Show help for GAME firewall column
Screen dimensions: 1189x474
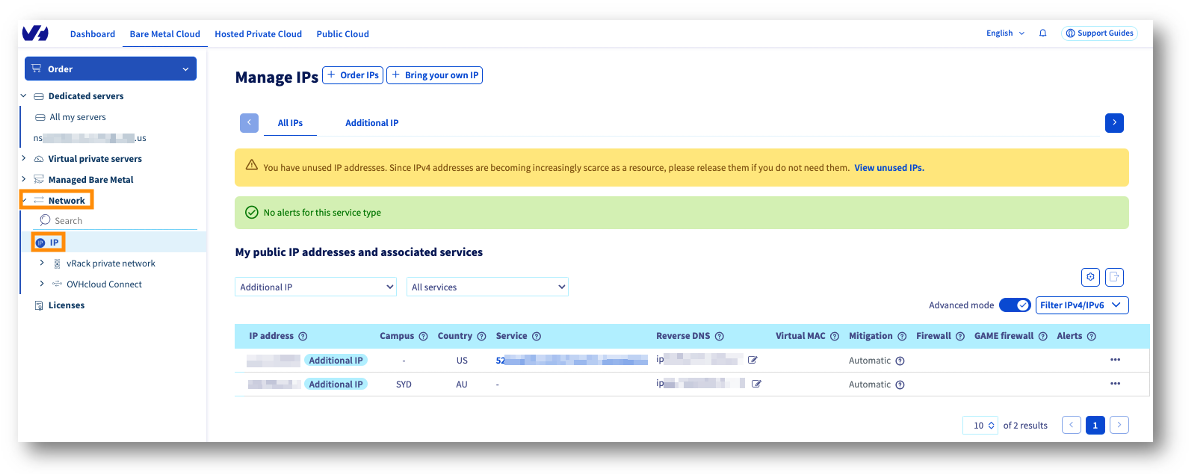pos(1043,336)
